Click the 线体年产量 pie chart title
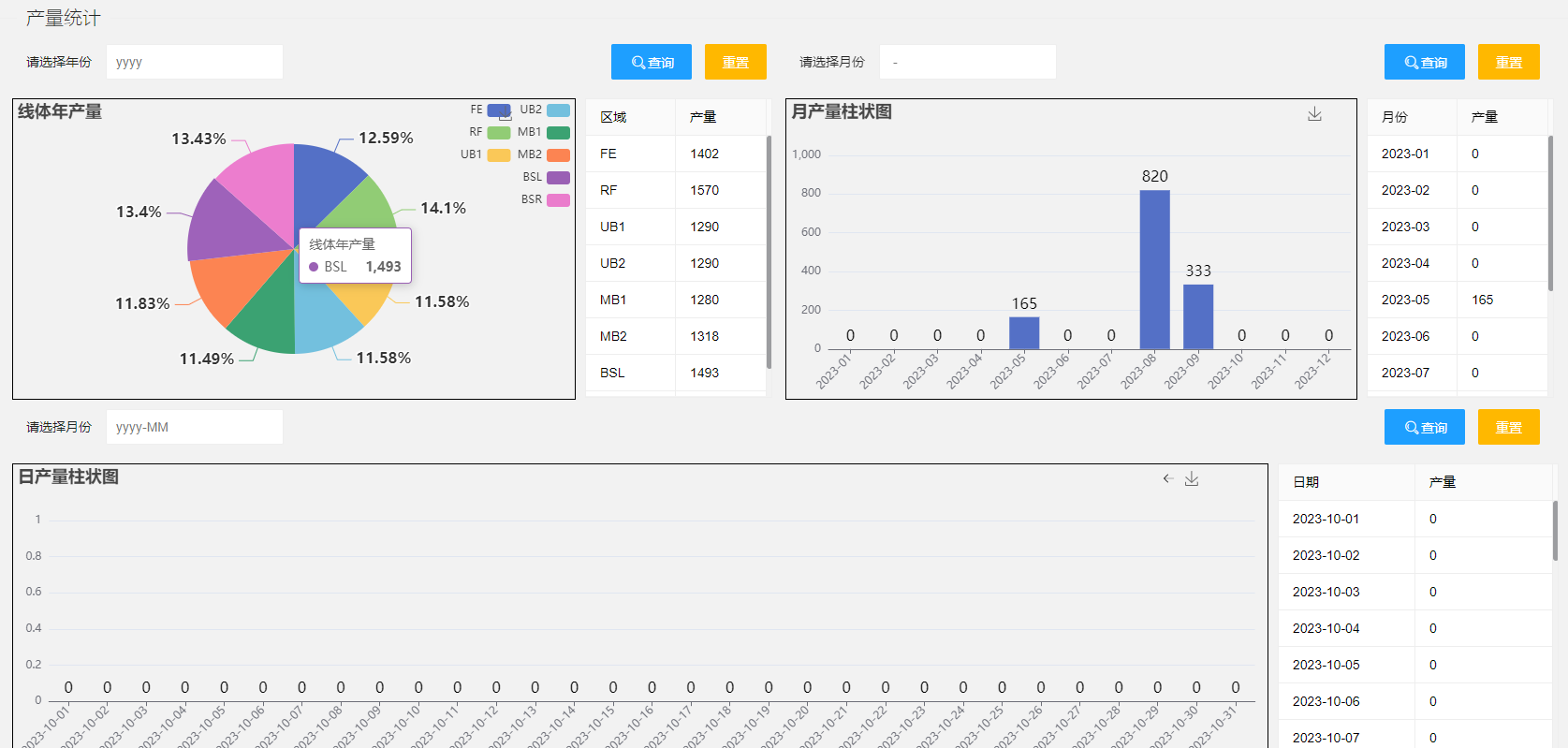The image size is (1568, 748). (x=60, y=111)
